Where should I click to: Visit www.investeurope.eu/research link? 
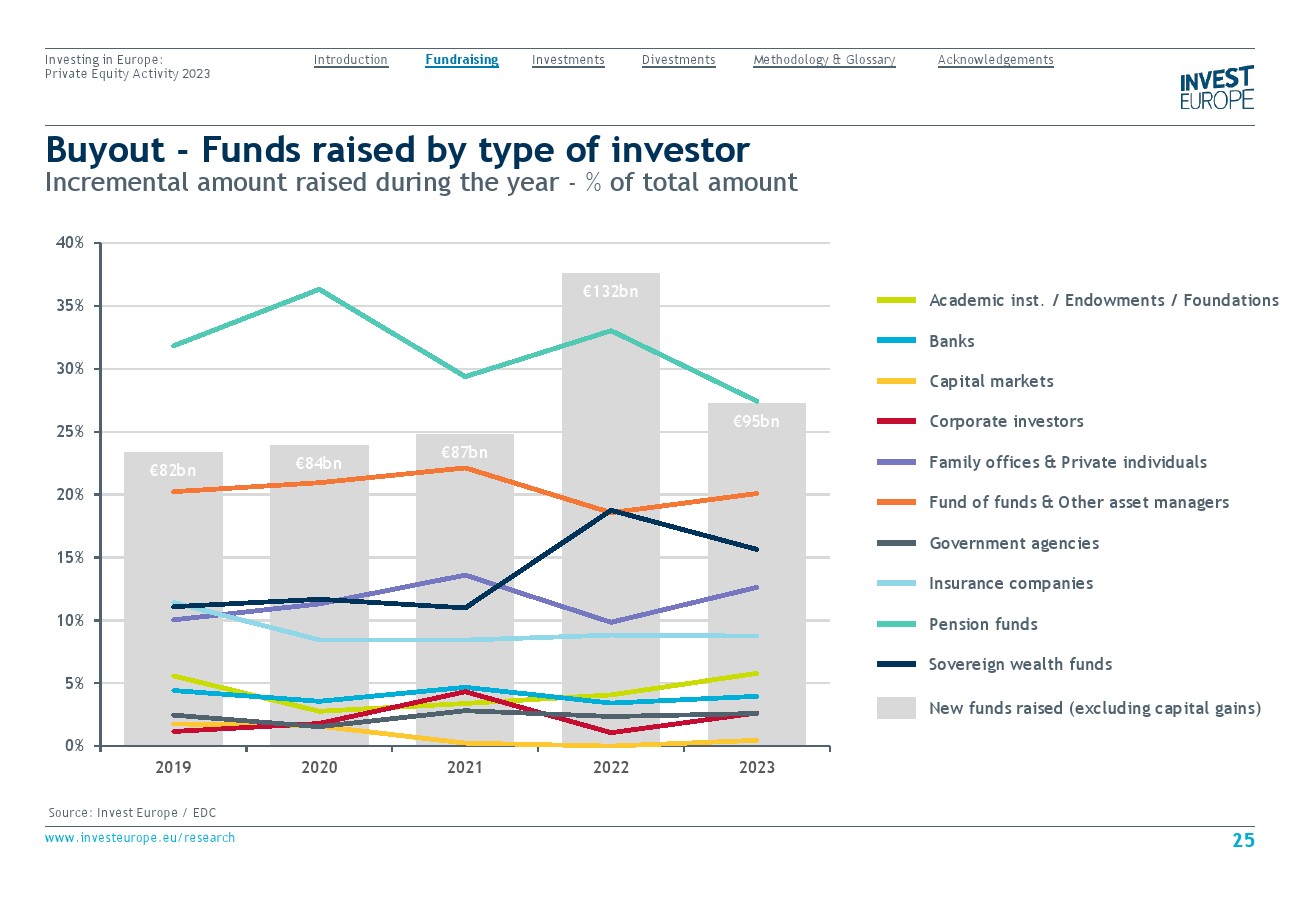click(140, 838)
